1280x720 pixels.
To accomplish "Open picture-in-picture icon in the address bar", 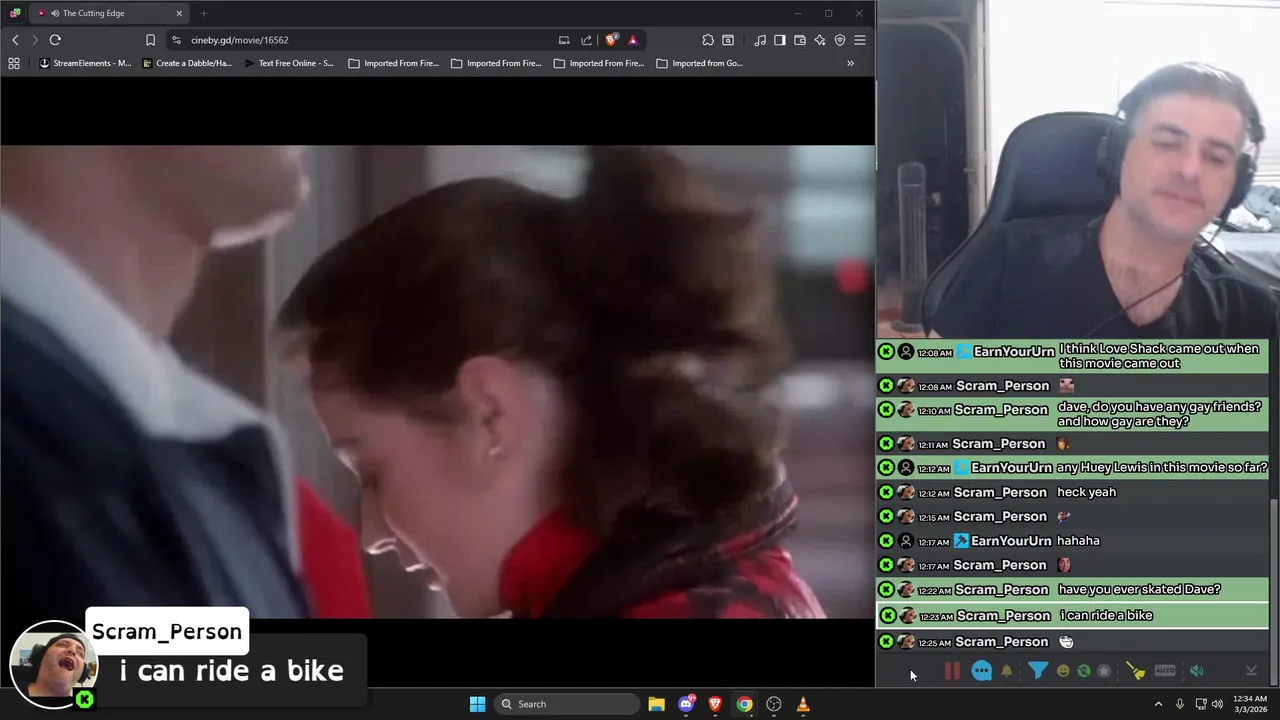I will [564, 40].
